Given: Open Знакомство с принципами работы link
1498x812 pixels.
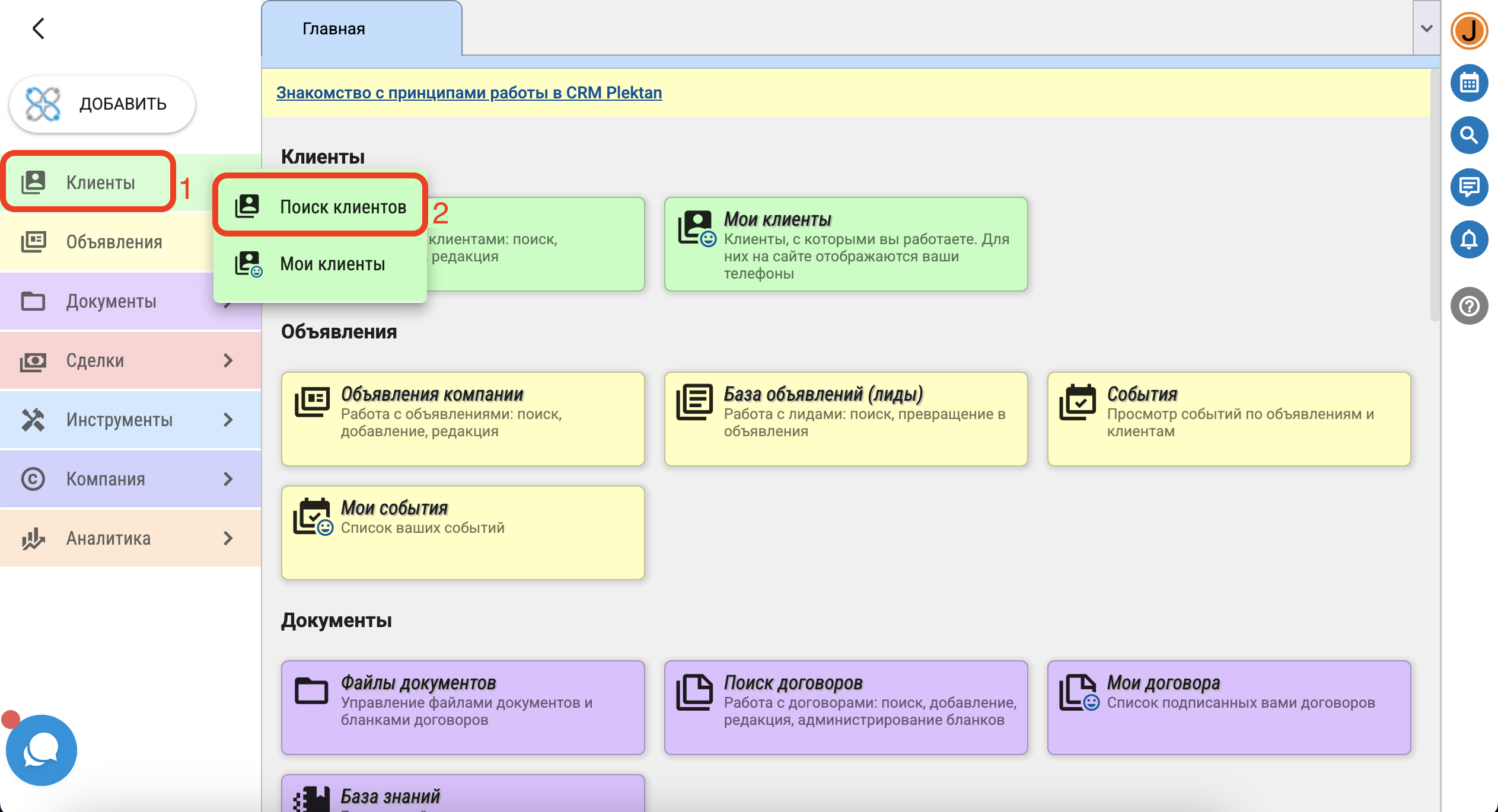Looking at the screenshot, I should (468, 93).
